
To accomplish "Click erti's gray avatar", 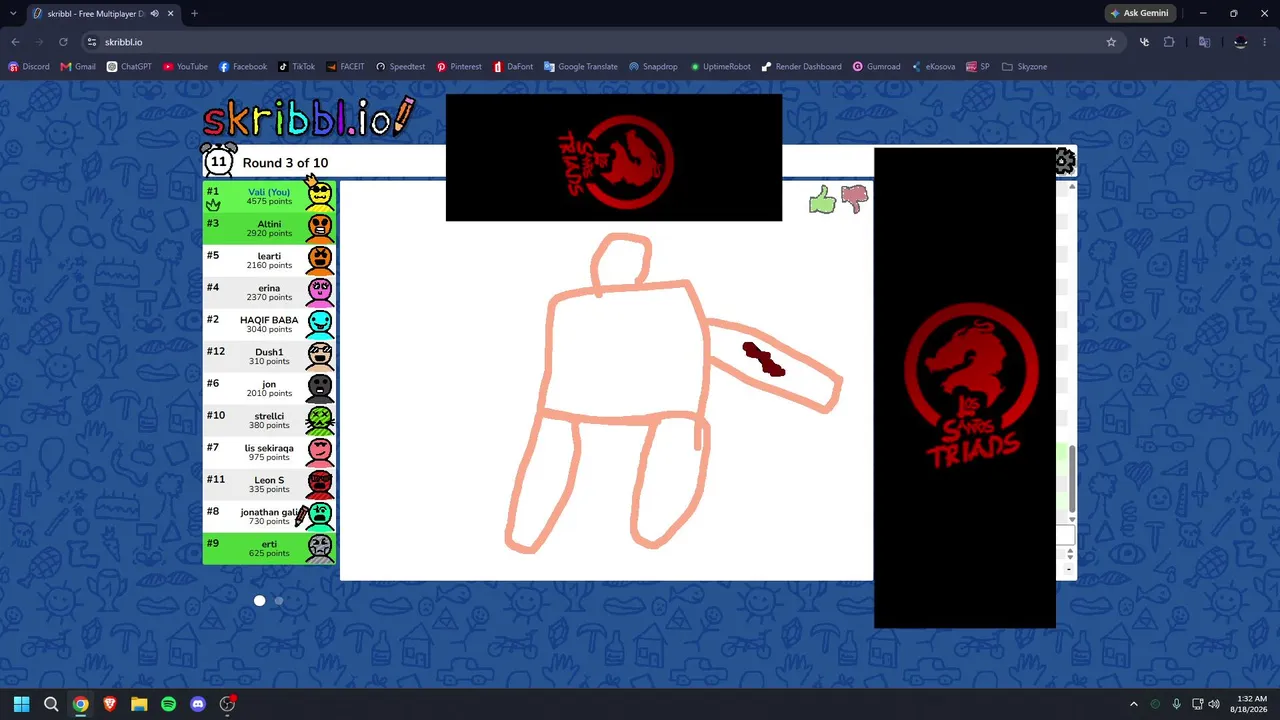I will [320, 548].
